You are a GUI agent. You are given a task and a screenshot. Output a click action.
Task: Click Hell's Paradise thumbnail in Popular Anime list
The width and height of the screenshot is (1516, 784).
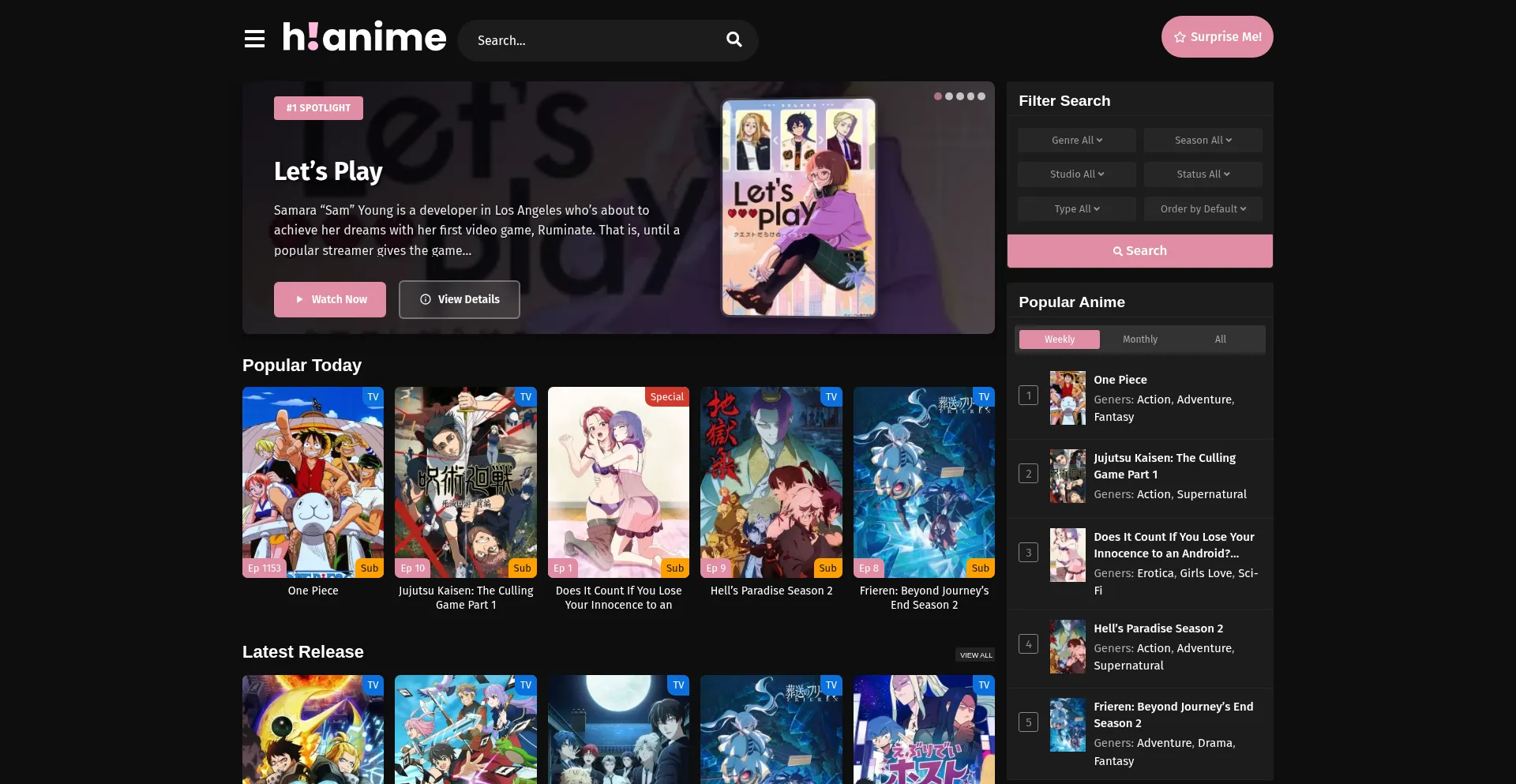click(1068, 647)
